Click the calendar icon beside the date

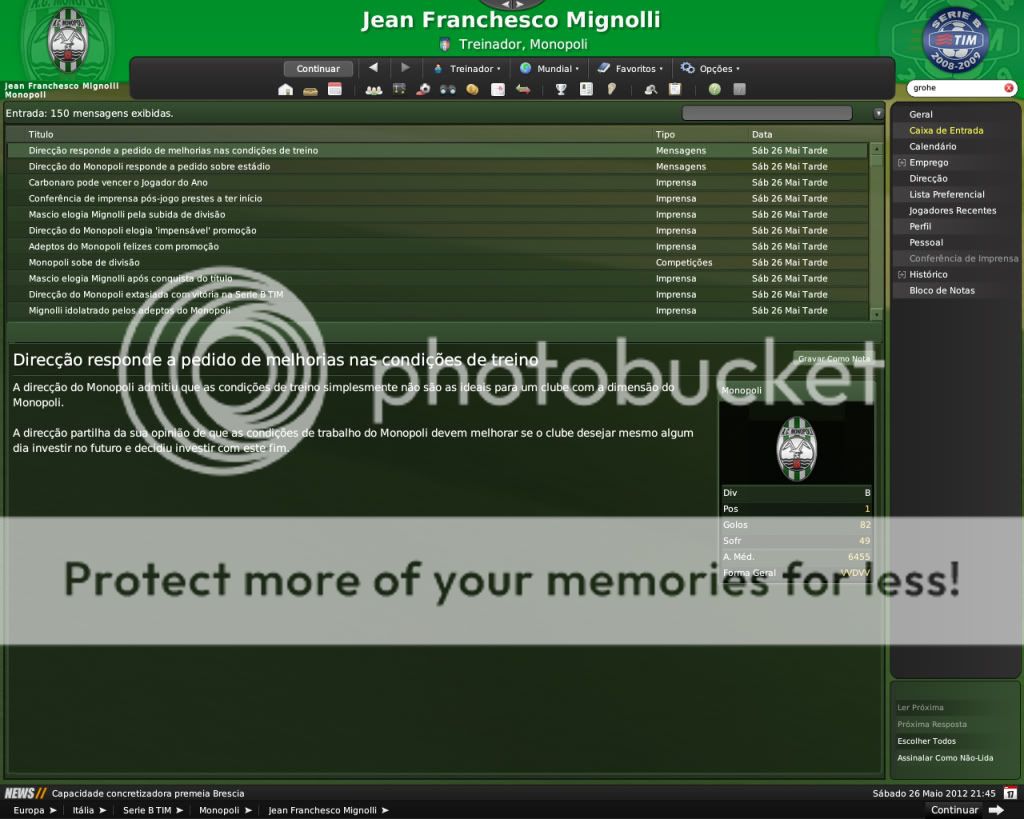(x=1010, y=793)
